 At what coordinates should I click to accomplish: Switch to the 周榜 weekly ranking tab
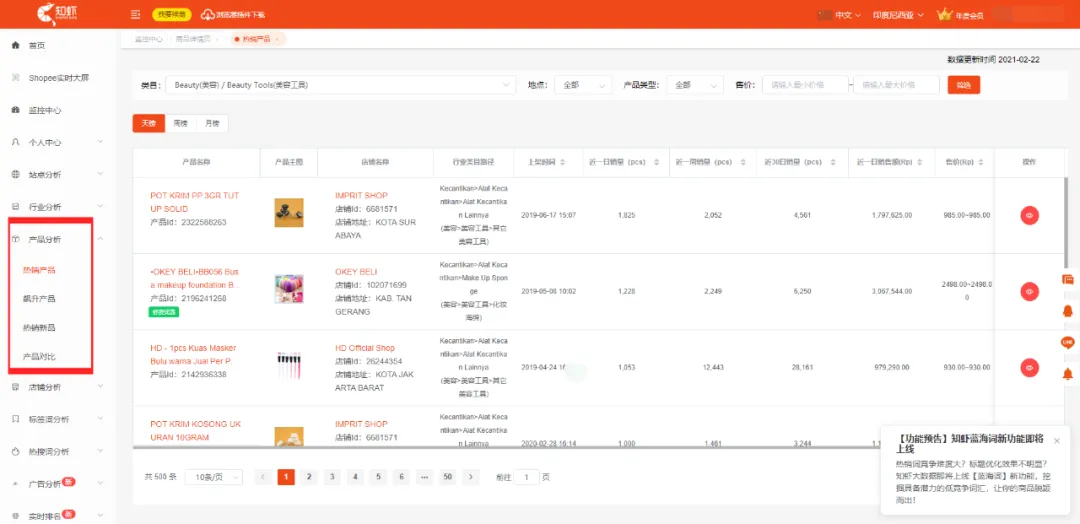[x=180, y=123]
